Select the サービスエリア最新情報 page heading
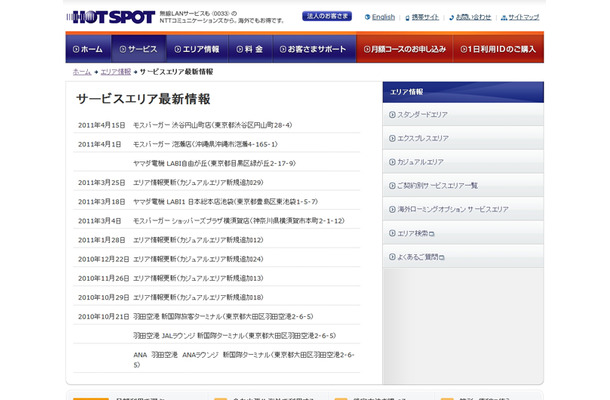This screenshot has width=610, height=400. [x=143, y=99]
